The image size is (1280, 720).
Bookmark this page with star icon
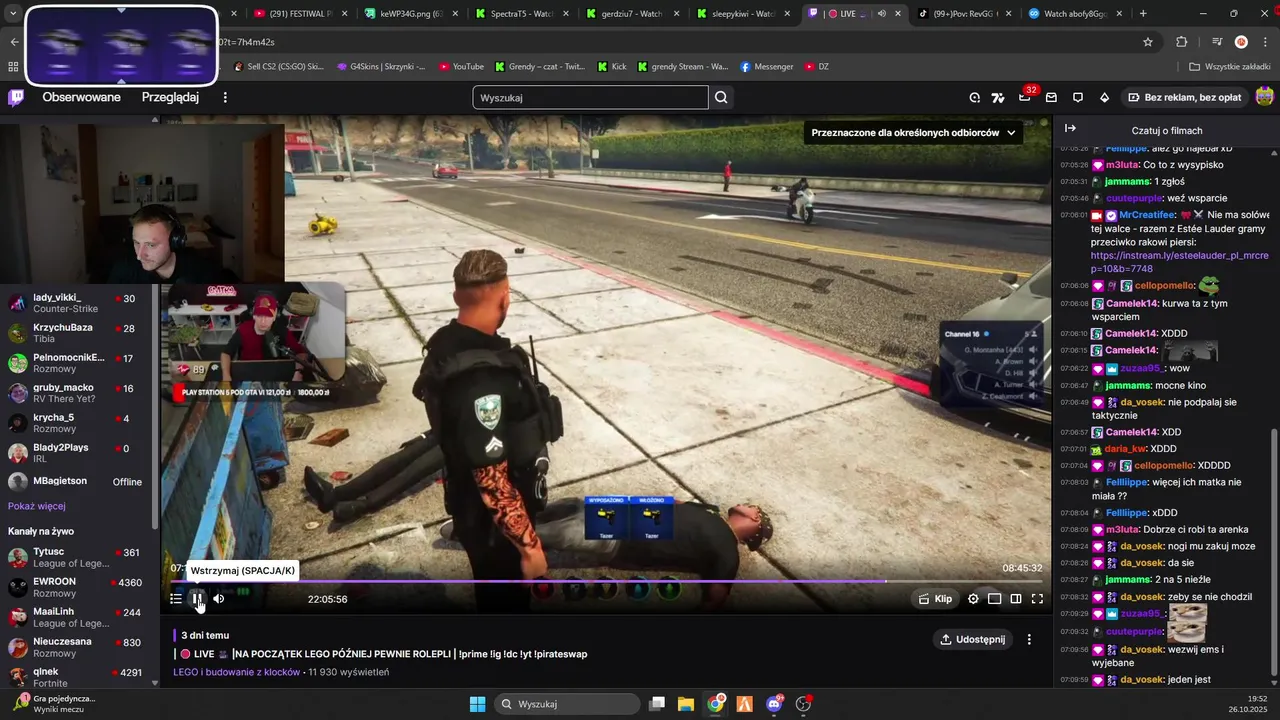1148,42
